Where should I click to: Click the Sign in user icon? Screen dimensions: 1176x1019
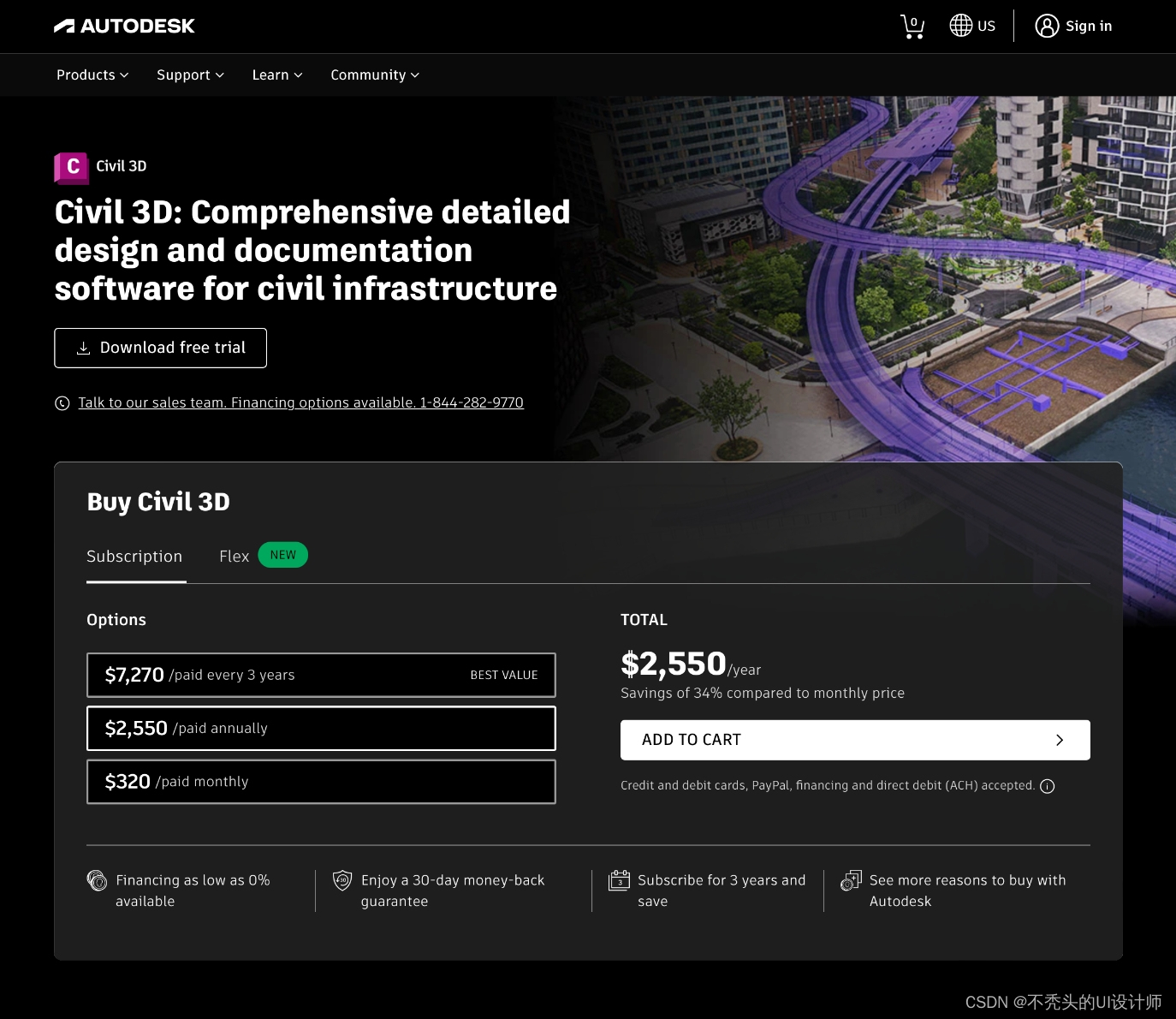tap(1047, 26)
